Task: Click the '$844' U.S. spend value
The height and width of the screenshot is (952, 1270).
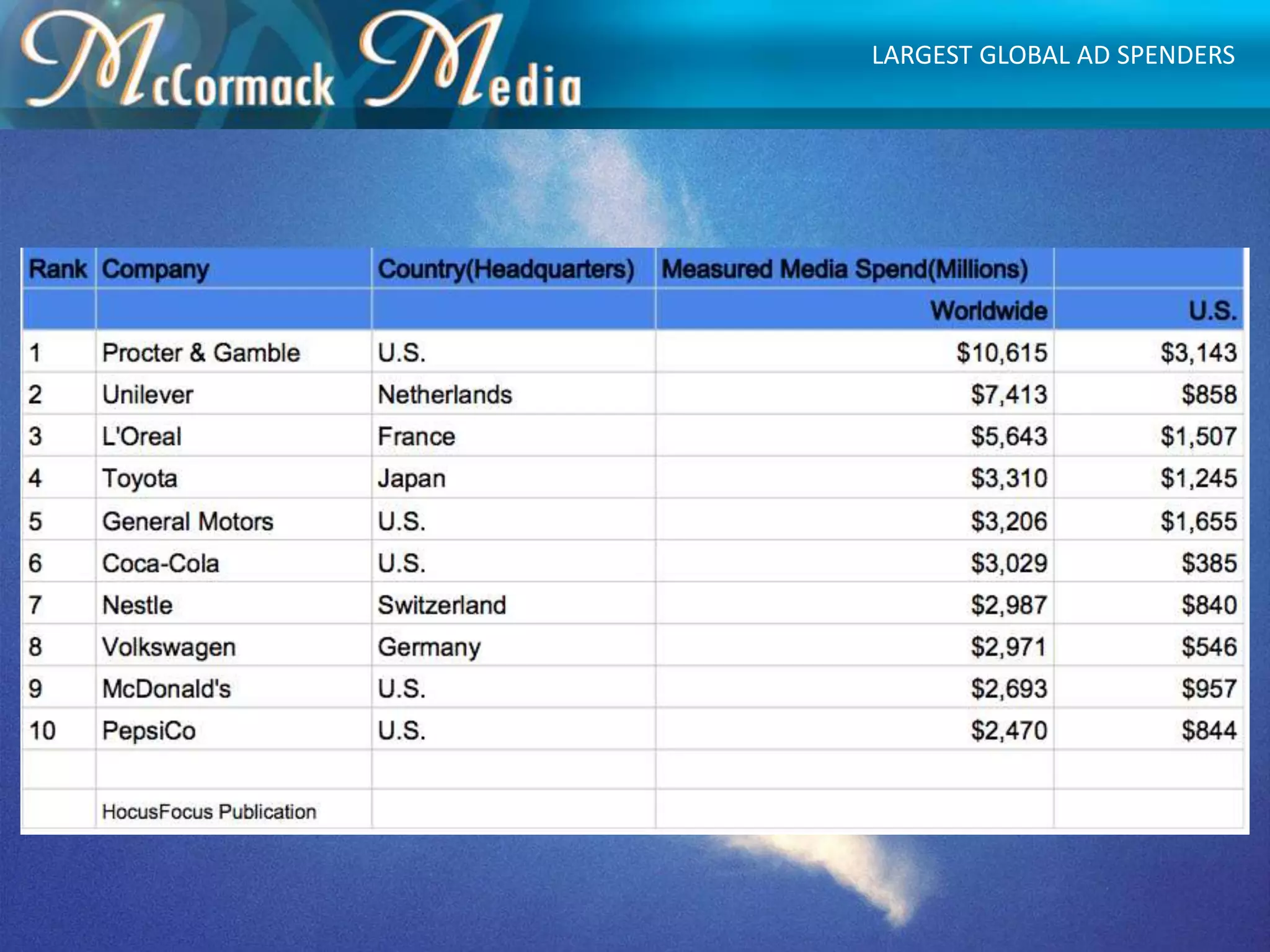Action: 1209,731
